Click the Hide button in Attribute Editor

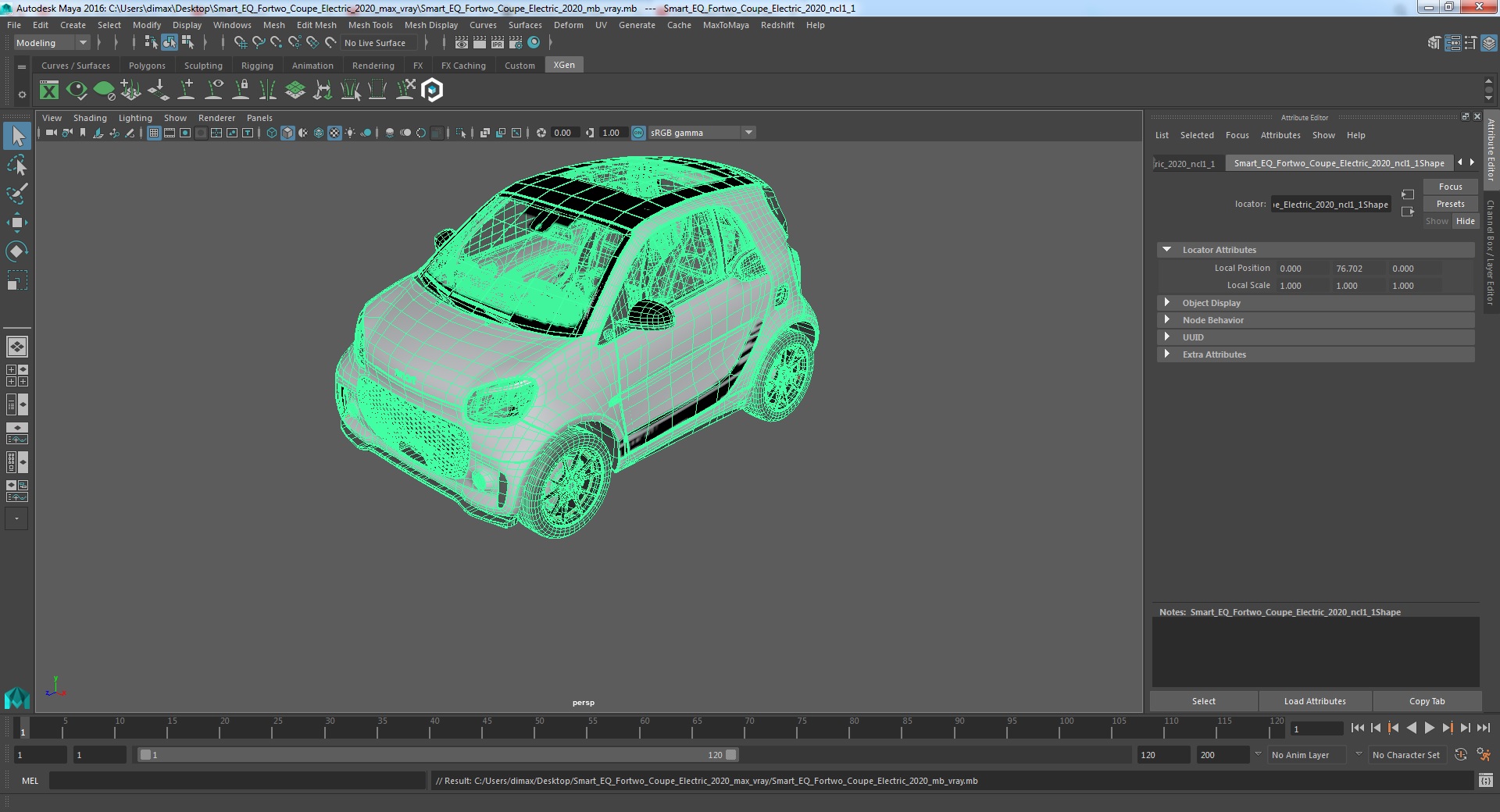(1465, 221)
